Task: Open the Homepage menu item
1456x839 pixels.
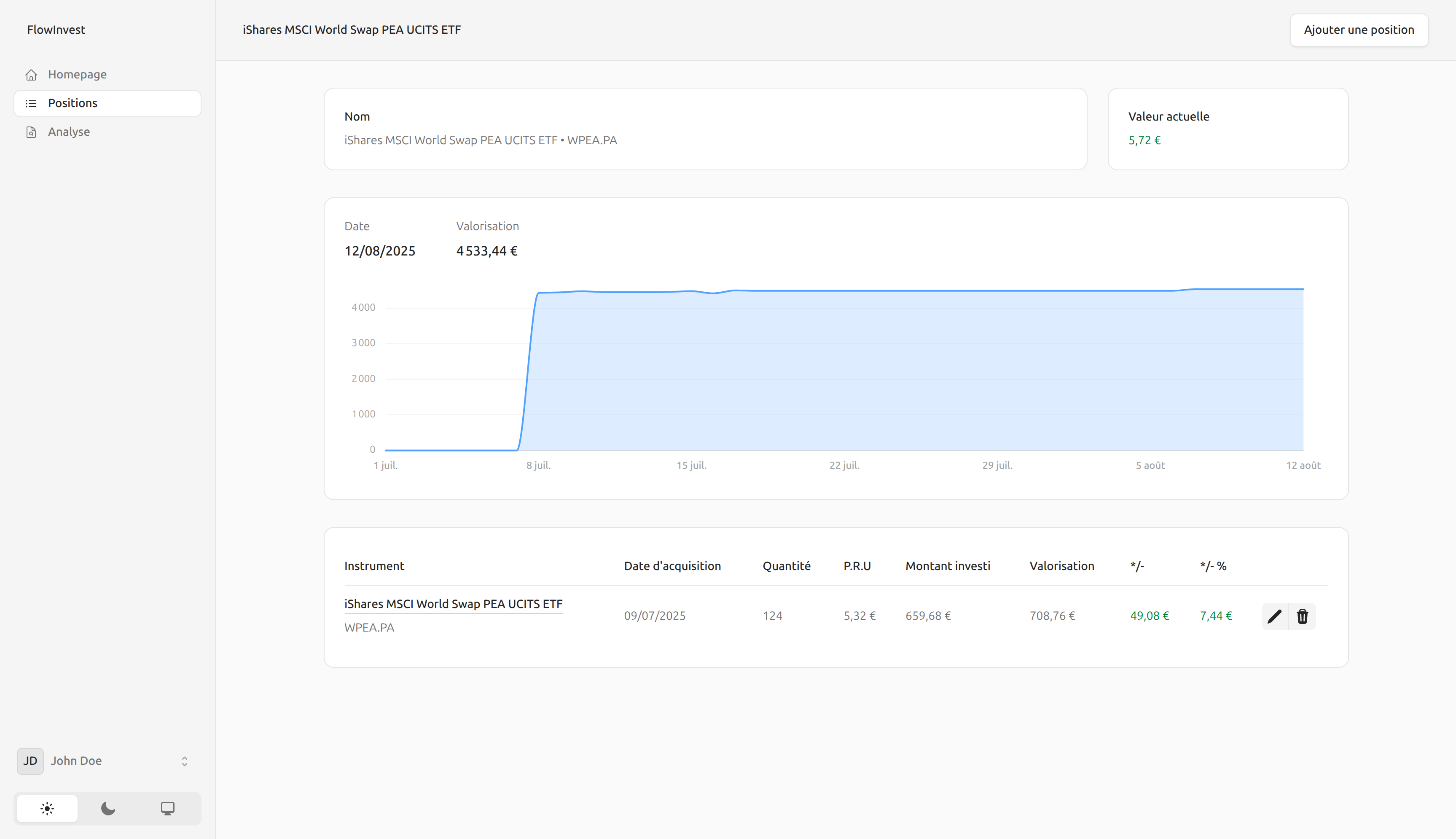Action: (77, 74)
